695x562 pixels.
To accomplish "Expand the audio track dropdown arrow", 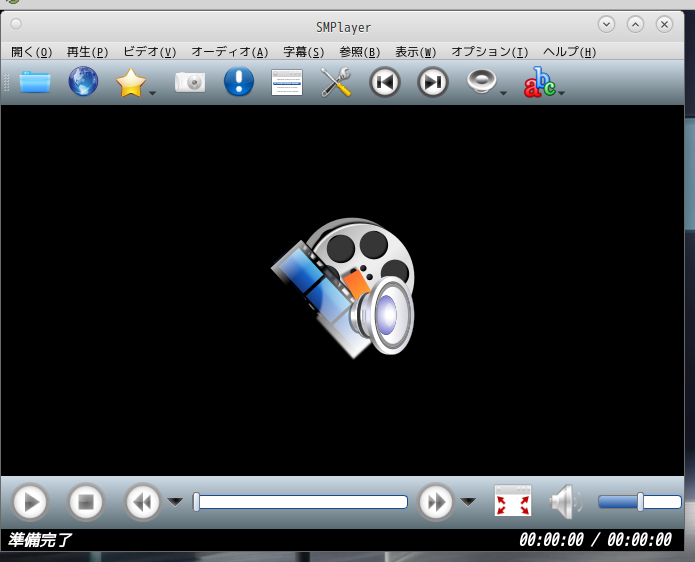I will tap(503, 93).
